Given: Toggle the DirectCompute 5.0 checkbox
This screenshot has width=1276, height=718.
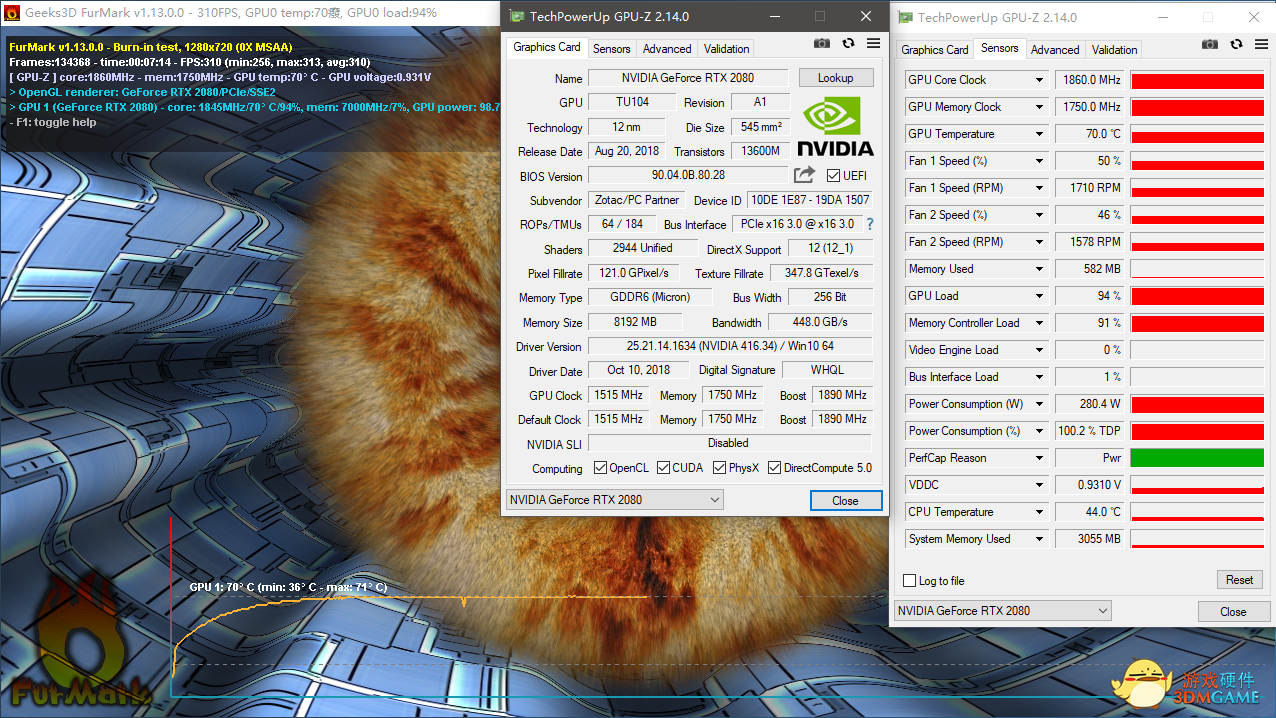Looking at the screenshot, I should [x=774, y=468].
